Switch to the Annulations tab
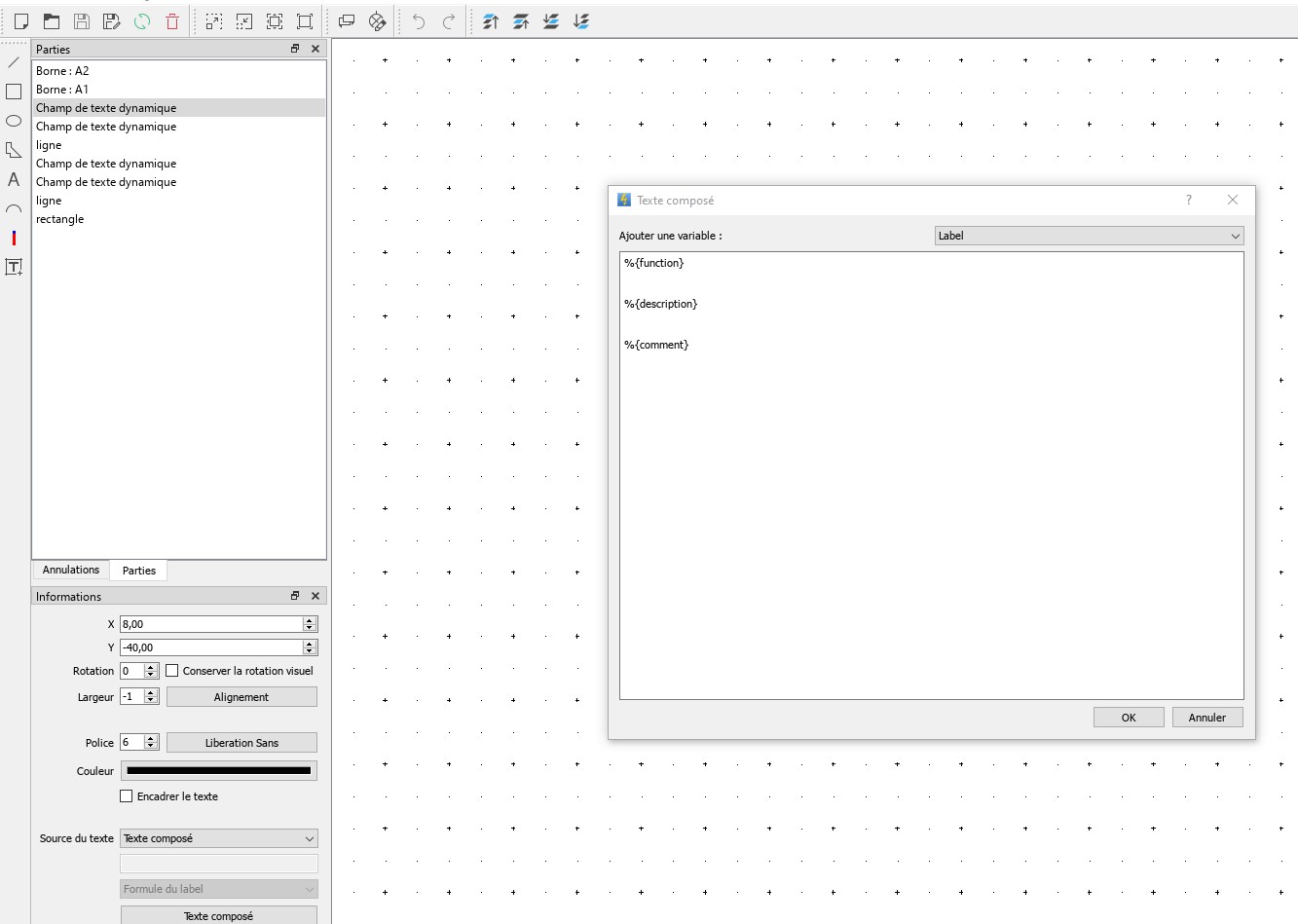Viewport: 1298px width, 924px height. click(x=71, y=571)
